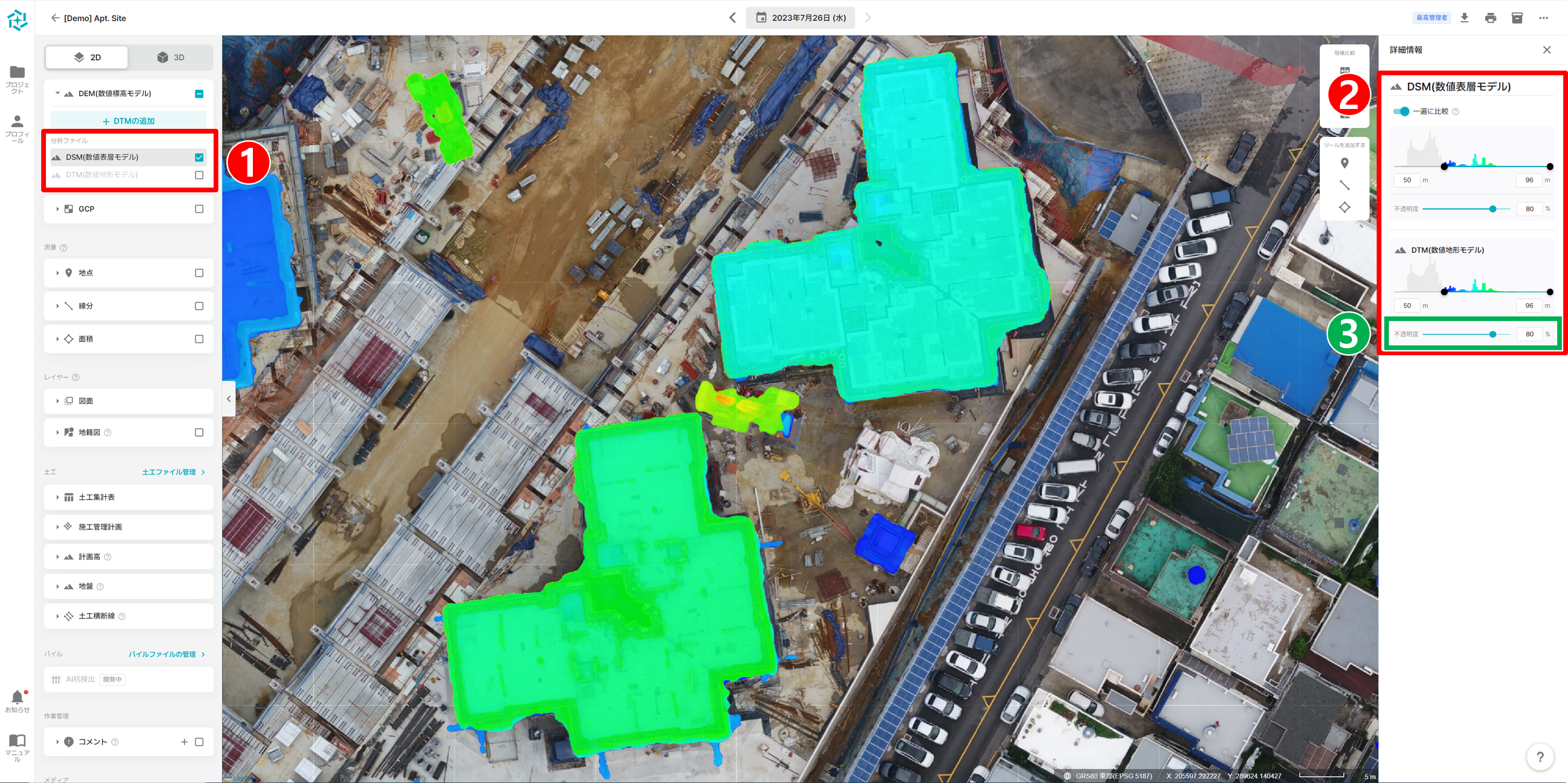Open the projects folder in sidebar
The height and width of the screenshot is (783, 1568).
17,72
